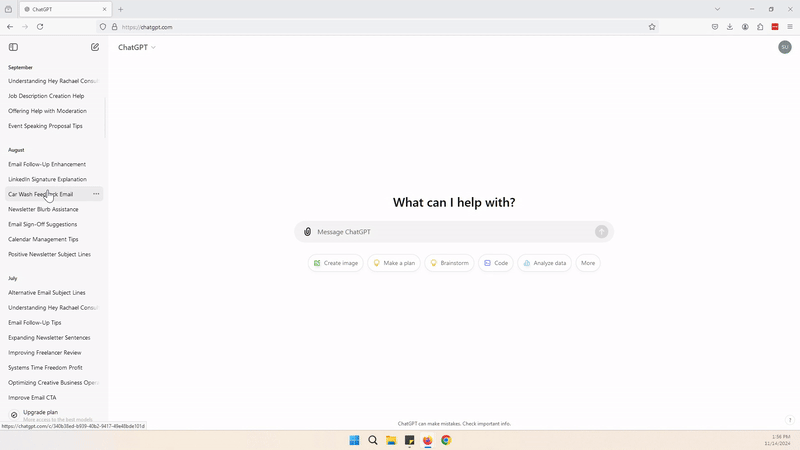
Task: Open Windows Start menu
Action: point(354,440)
